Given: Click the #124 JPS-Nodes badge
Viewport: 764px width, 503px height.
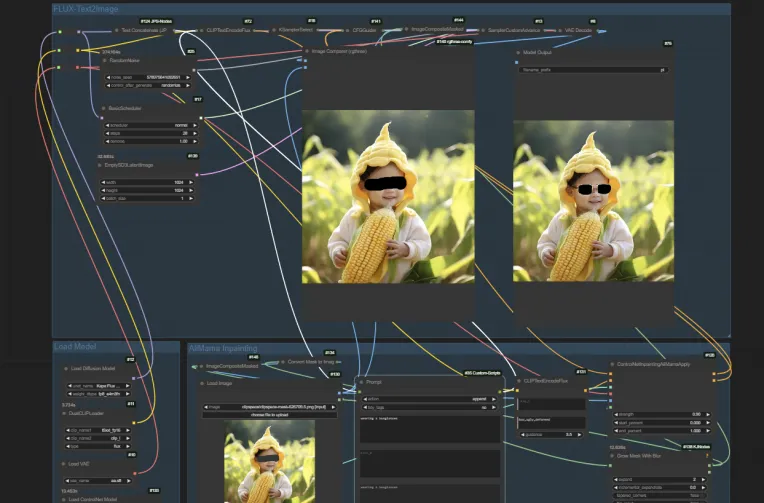Looking at the screenshot, I should [x=156, y=21].
